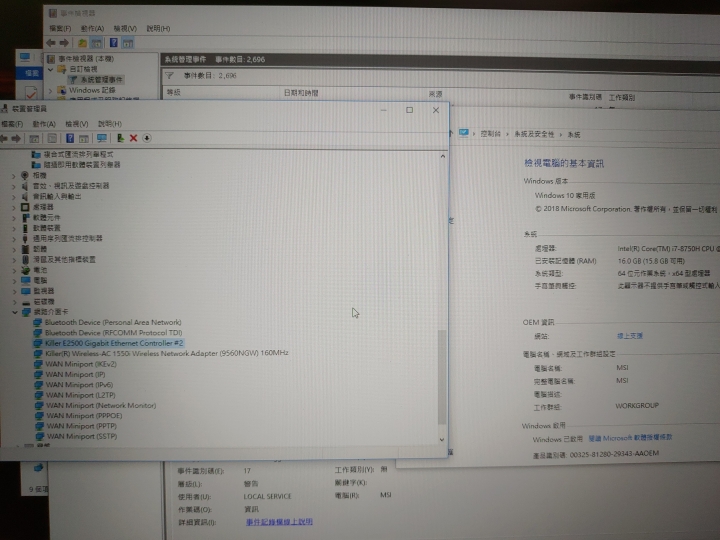Click Bluetooth Device (Personal Area Network) icon

pos(38,322)
